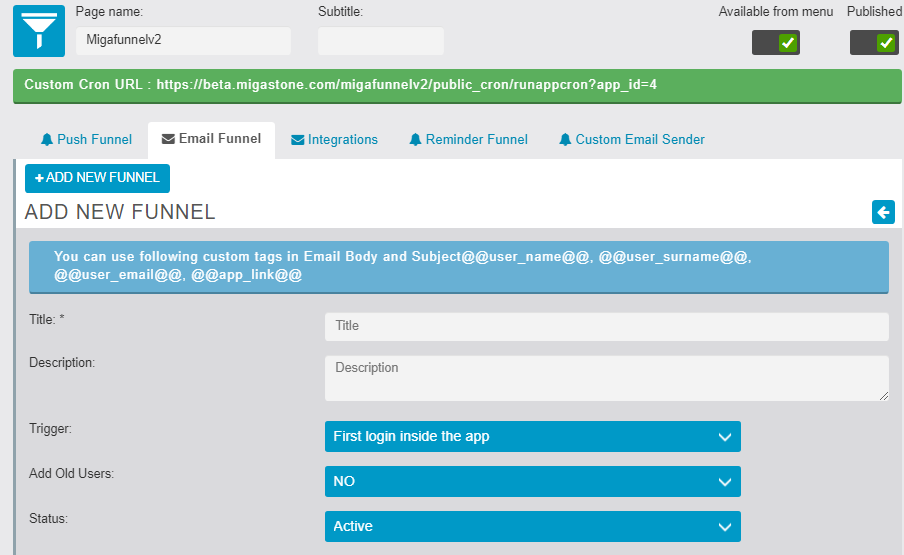Screen dimensions: 904x555
Task: Click the bell icon on Push Funnel
Action: [x=46, y=140]
